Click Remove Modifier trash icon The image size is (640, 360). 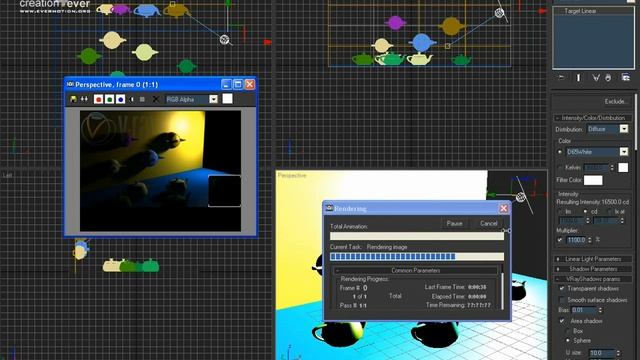[608, 77]
